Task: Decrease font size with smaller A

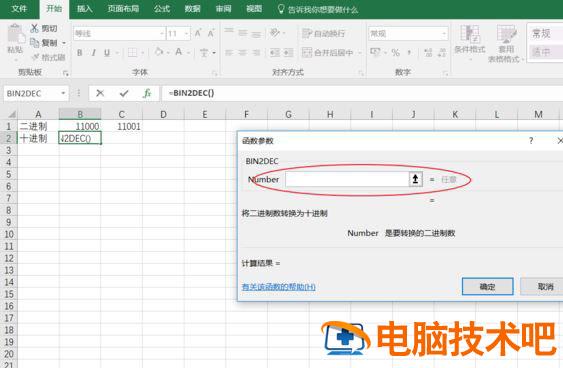Action: pos(211,33)
